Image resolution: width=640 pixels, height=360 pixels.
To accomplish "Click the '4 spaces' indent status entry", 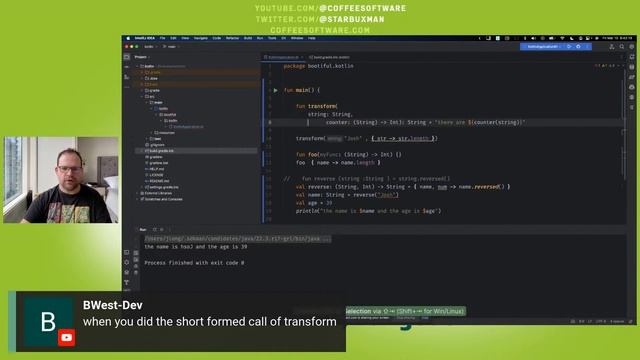I will [x=617, y=322].
